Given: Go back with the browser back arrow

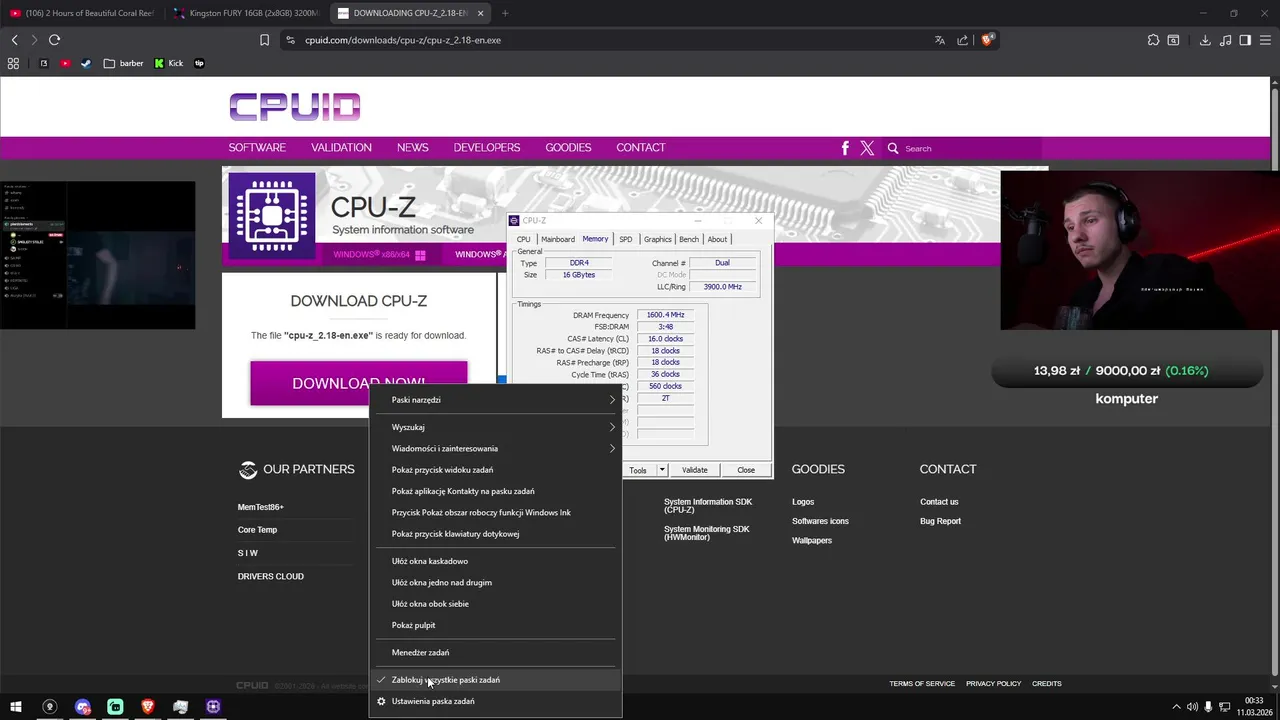Looking at the screenshot, I should (14, 40).
